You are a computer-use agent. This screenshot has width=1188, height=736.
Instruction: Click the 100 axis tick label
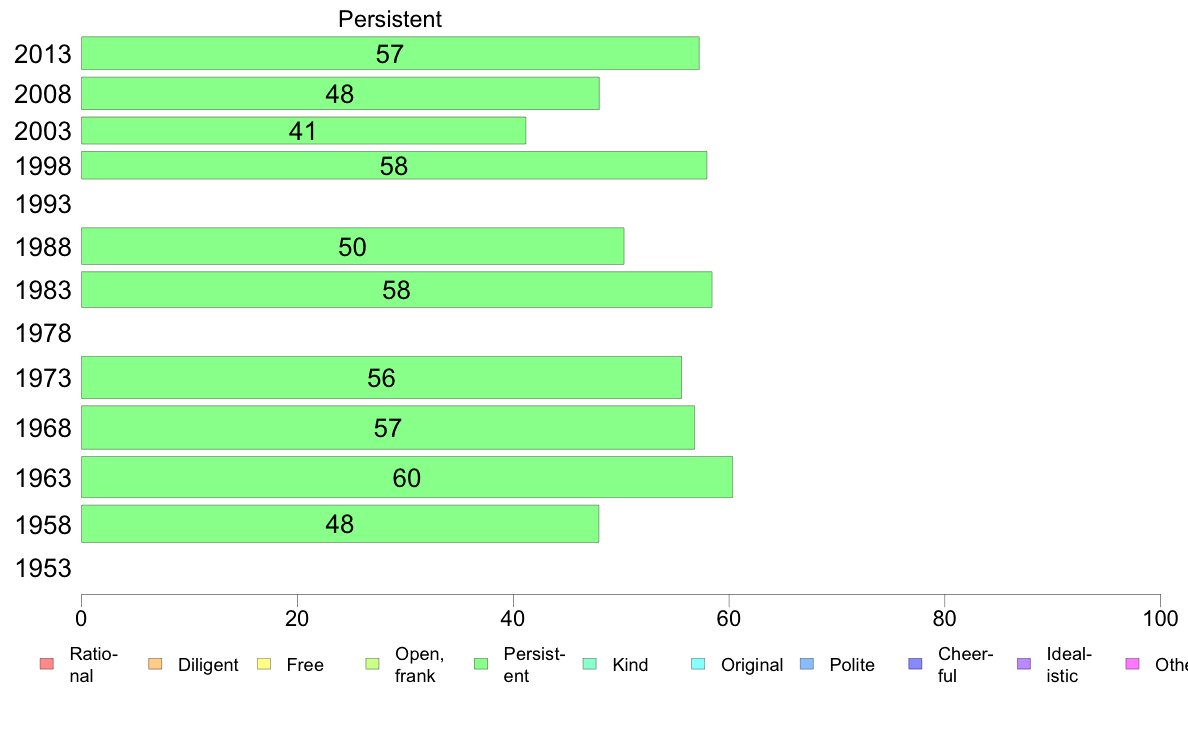pyautogui.click(x=1160, y=619)
